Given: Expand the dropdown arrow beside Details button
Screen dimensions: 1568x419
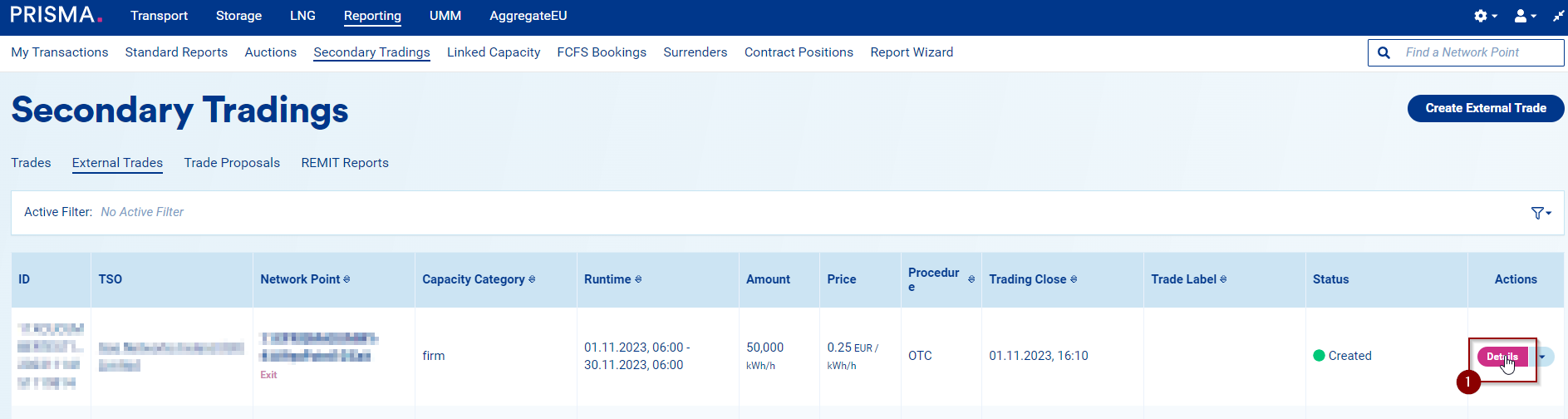Looking at the screenshot, I should pyautogui.click(x=1543, y=357).
